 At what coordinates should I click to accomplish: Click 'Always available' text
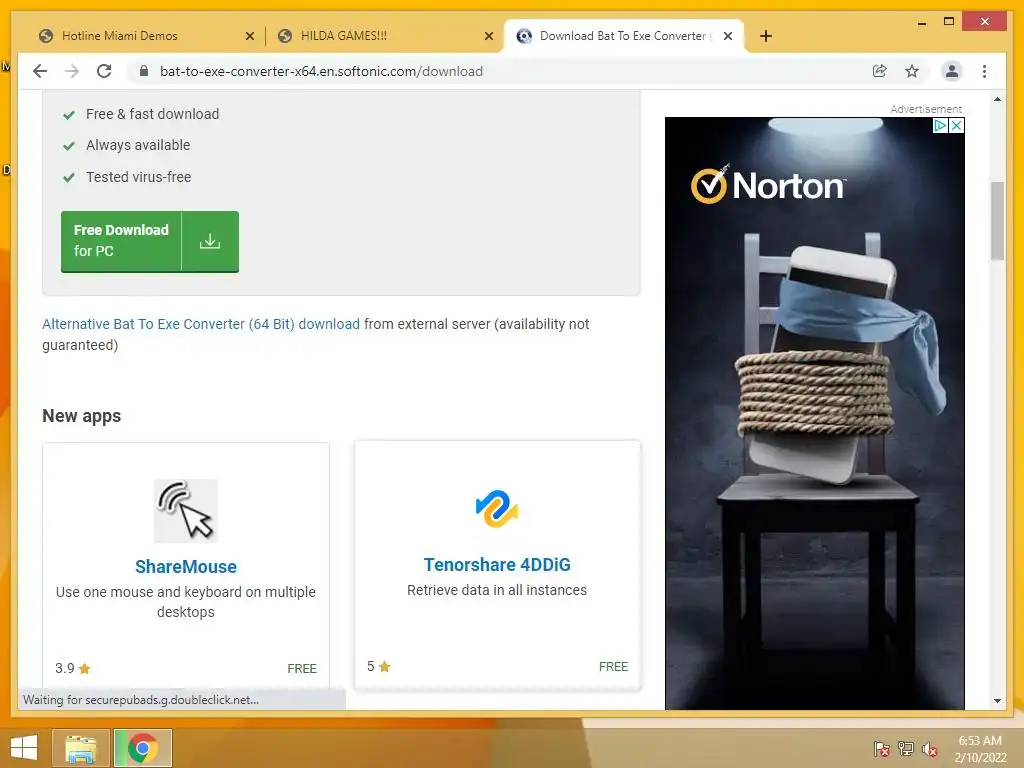tap(138, 145)
